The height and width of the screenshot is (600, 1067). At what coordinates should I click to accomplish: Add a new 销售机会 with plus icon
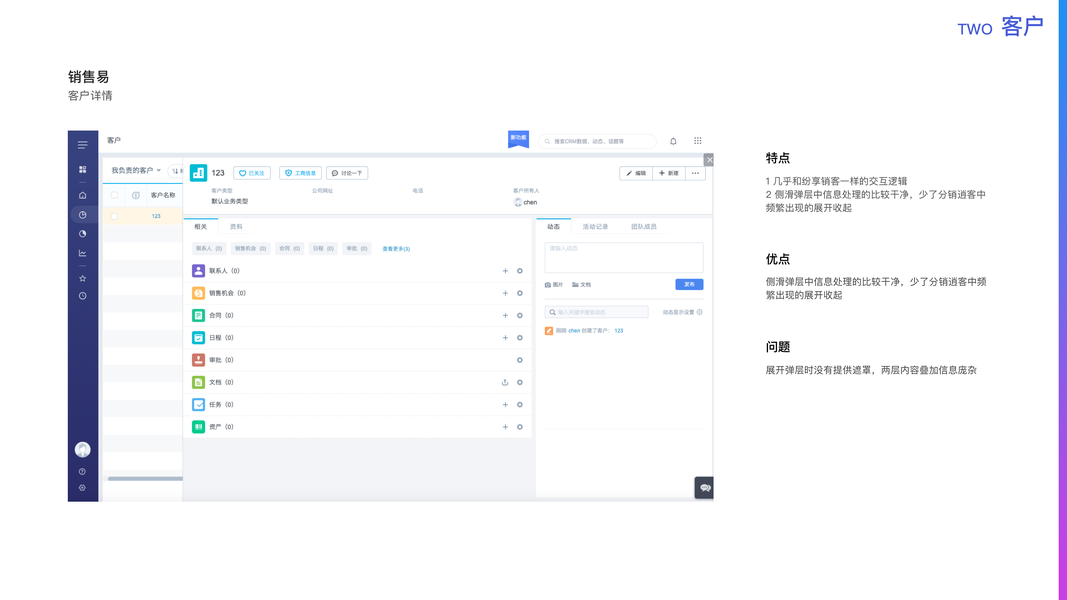505,293
